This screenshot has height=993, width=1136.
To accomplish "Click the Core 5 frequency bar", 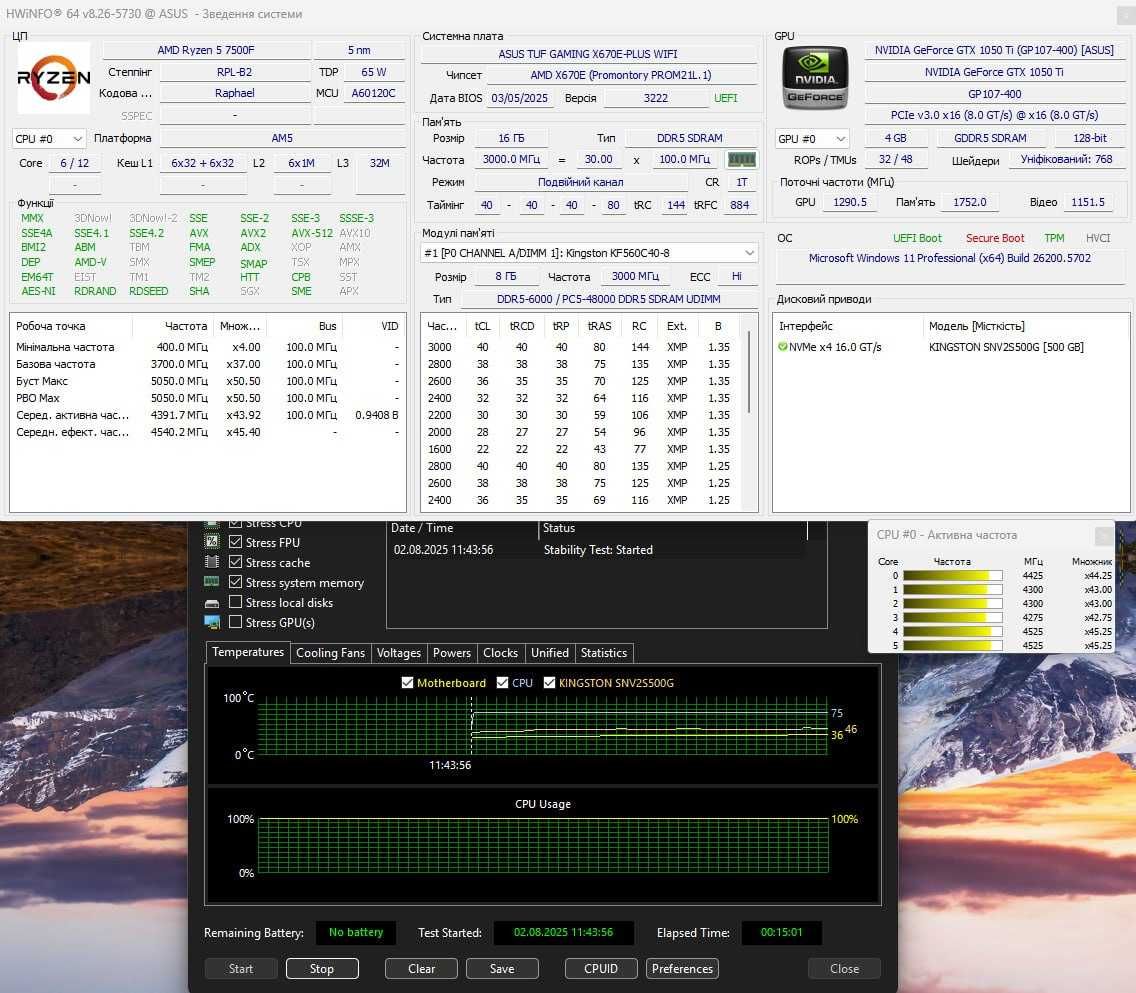I will tap(953, 645).
